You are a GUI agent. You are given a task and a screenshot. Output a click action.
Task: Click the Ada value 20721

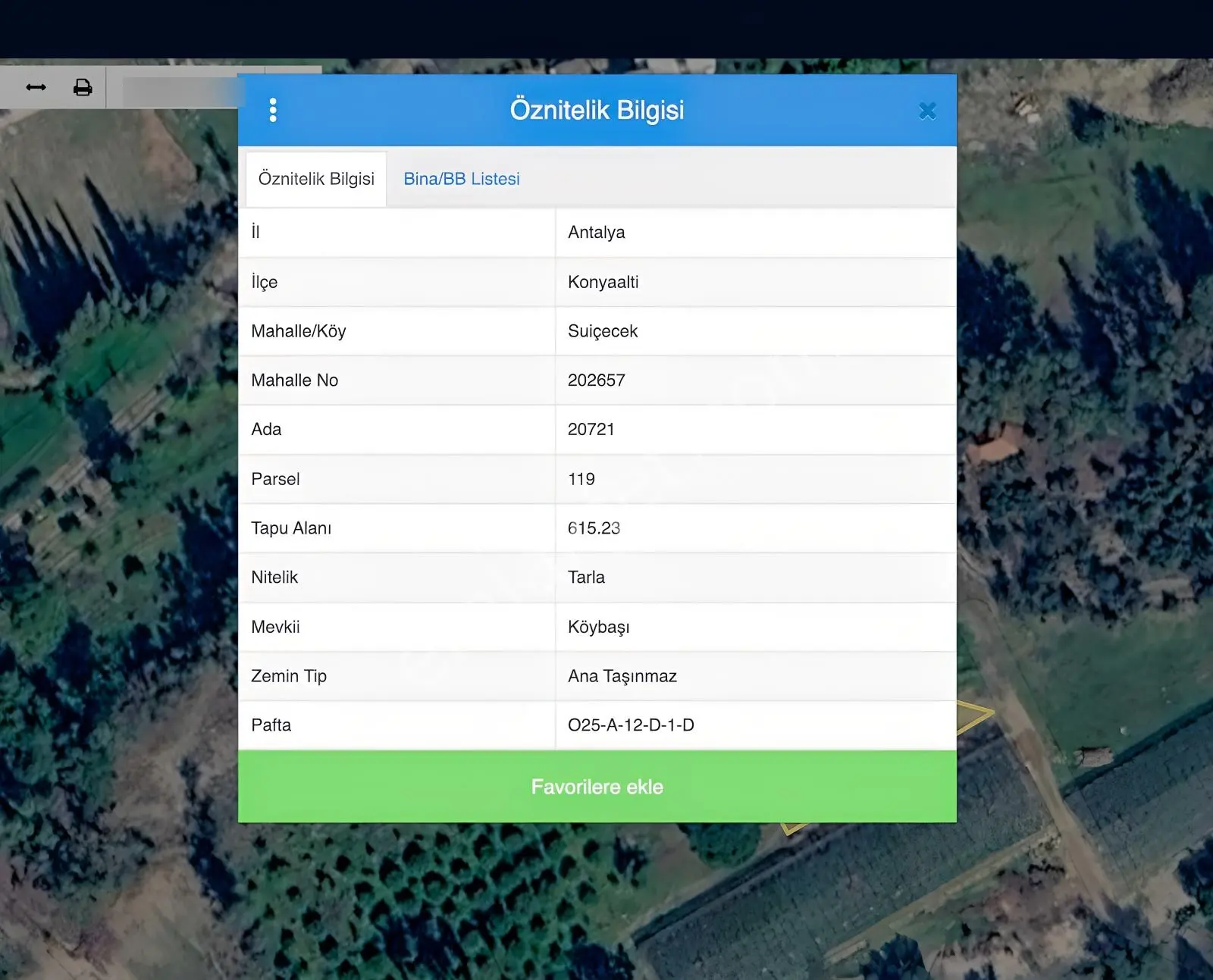(591, 430)
